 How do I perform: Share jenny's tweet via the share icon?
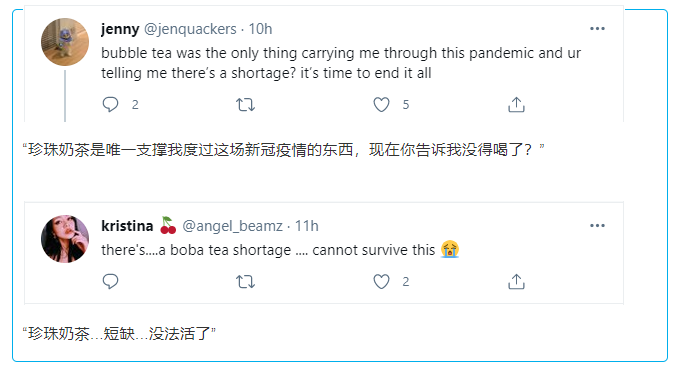[x=516, y=104]
